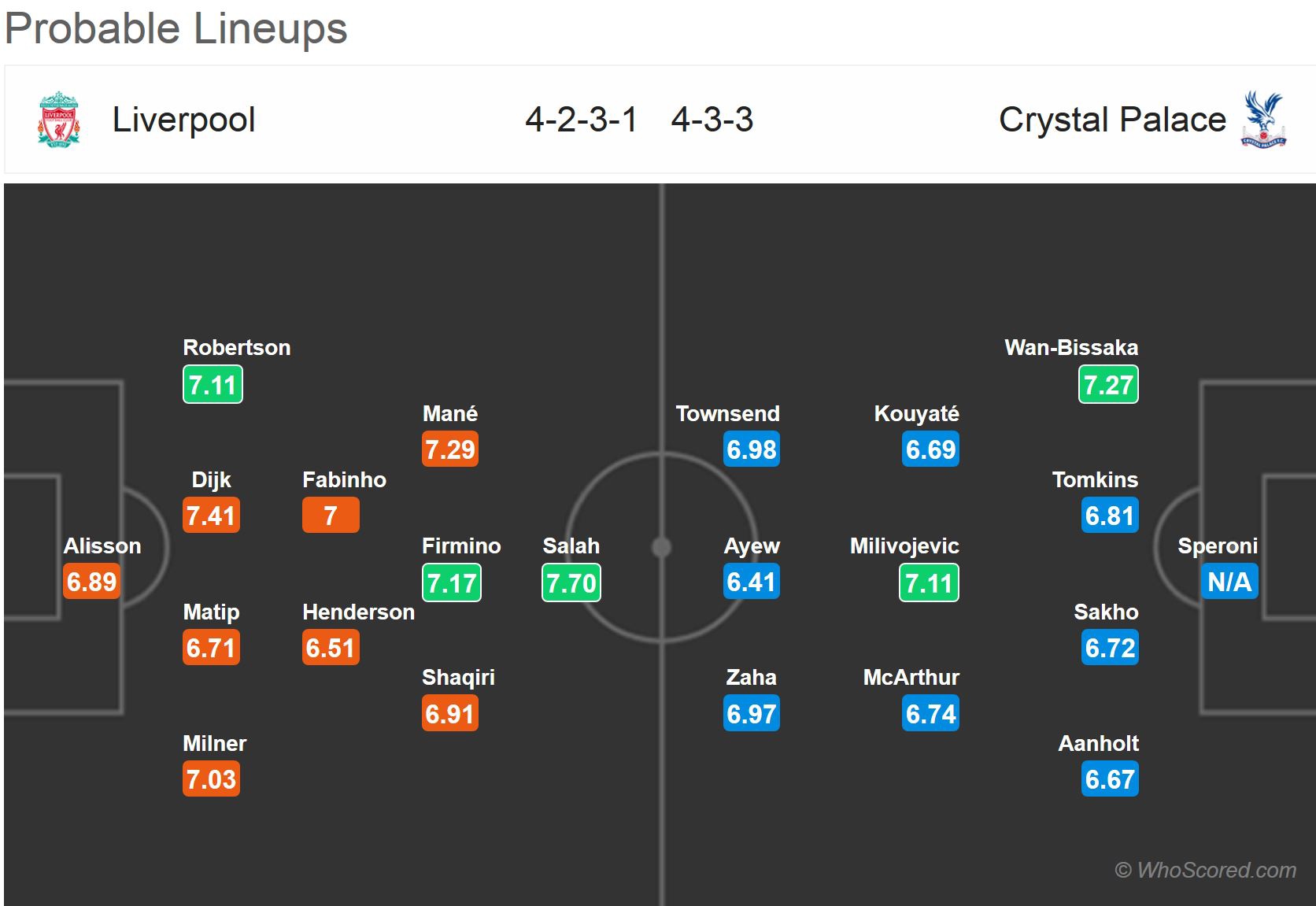
Task: Select Ayew's 6.41 rating badge
Action: tap(752, 582)
